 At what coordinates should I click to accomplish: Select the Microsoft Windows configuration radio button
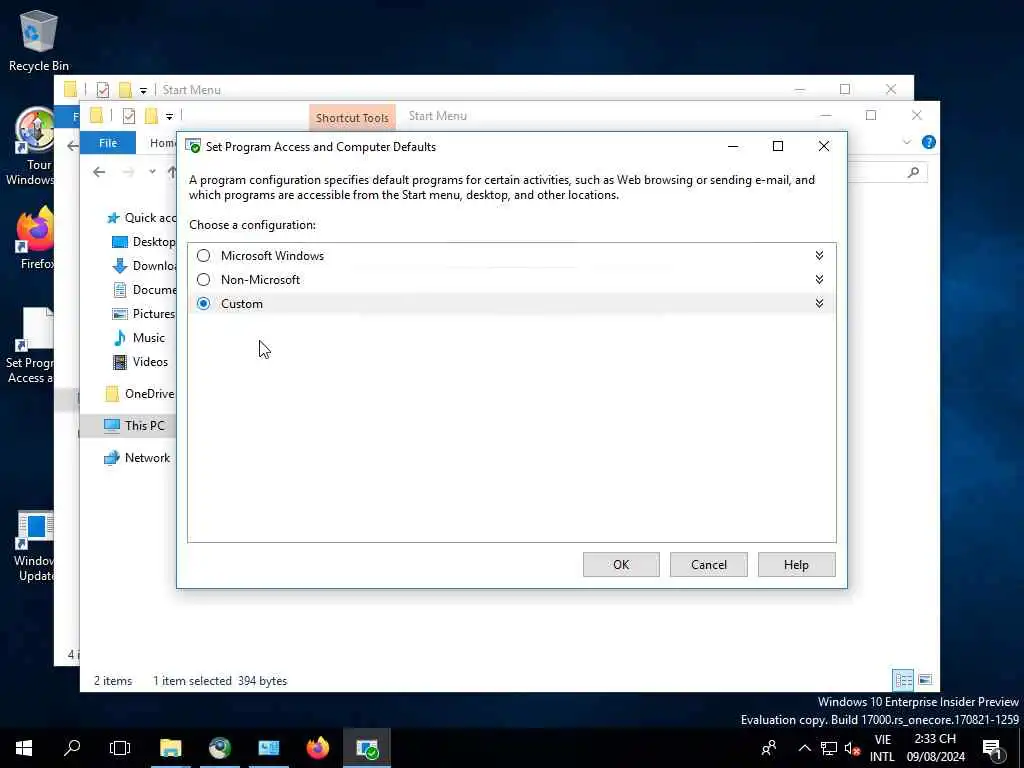tap(204, 256)
